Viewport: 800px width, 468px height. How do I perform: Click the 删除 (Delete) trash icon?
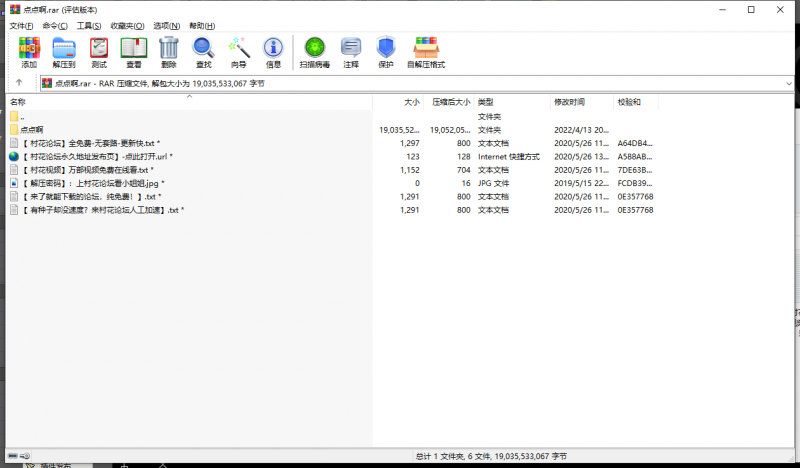(x=169, y=51)
